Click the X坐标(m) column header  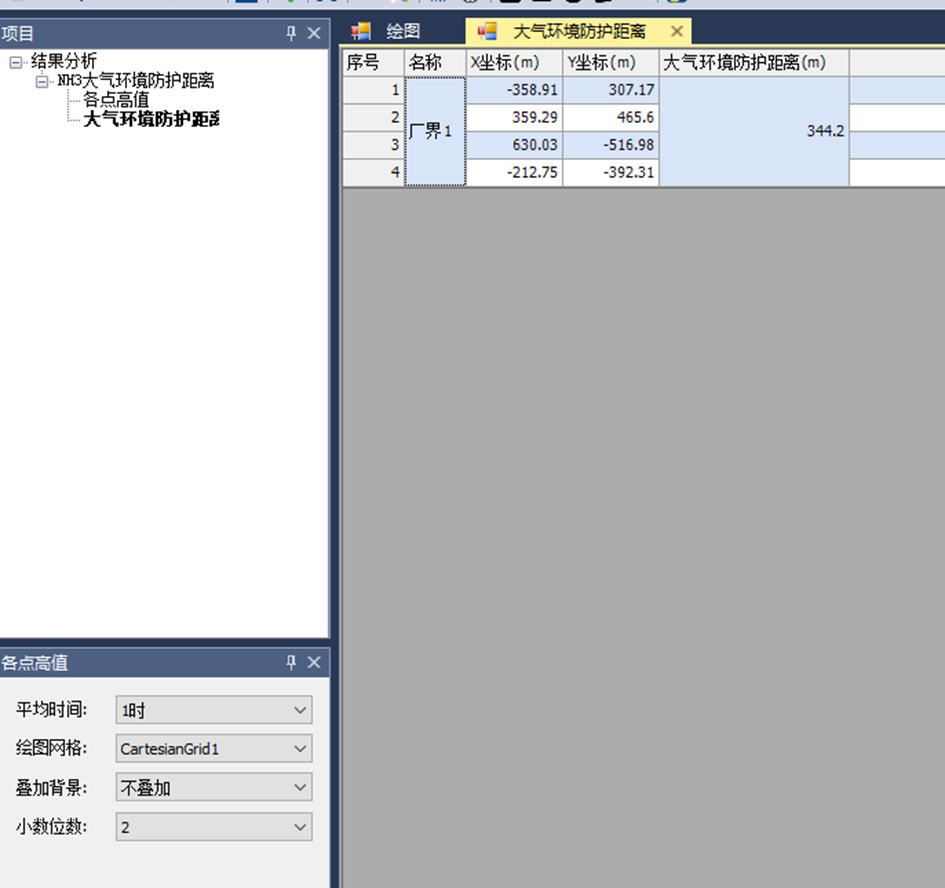coord(513,63)
